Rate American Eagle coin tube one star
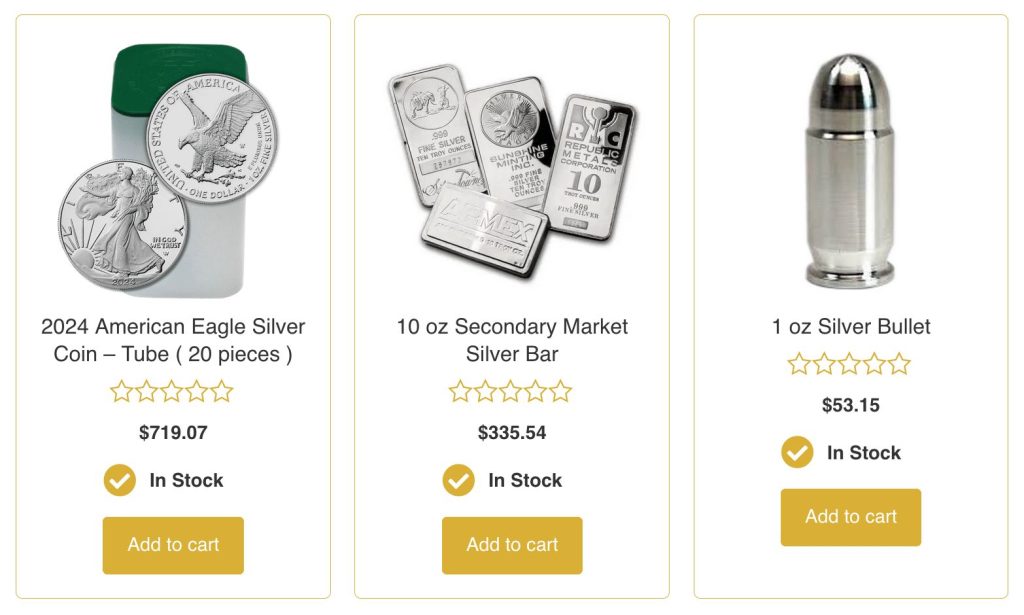The height and width of the screenshot is (615, 1024). [122, 391]
